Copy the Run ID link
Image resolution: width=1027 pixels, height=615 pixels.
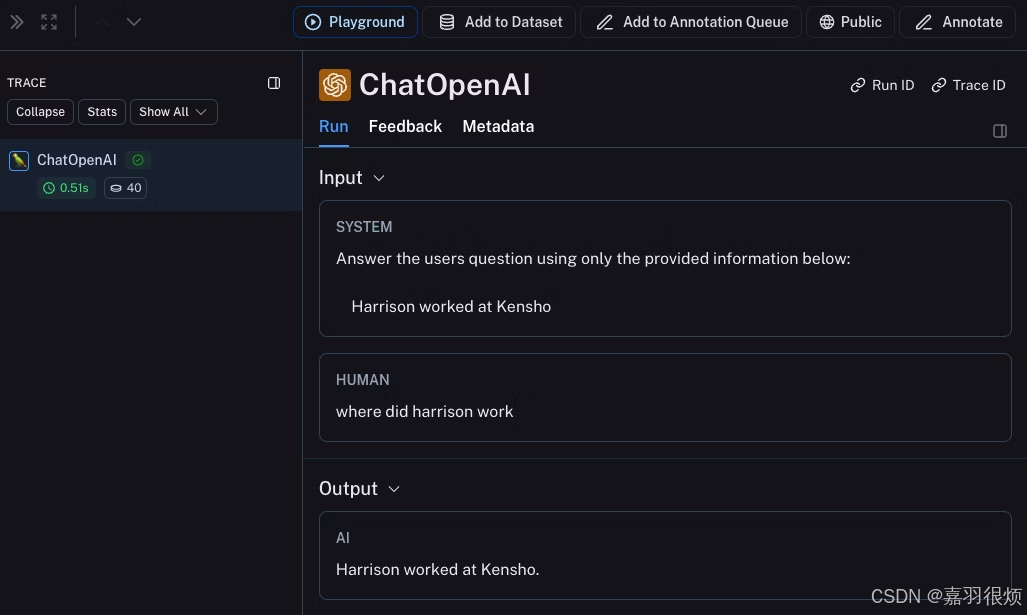pyautogui.click(x=882, y=85)
